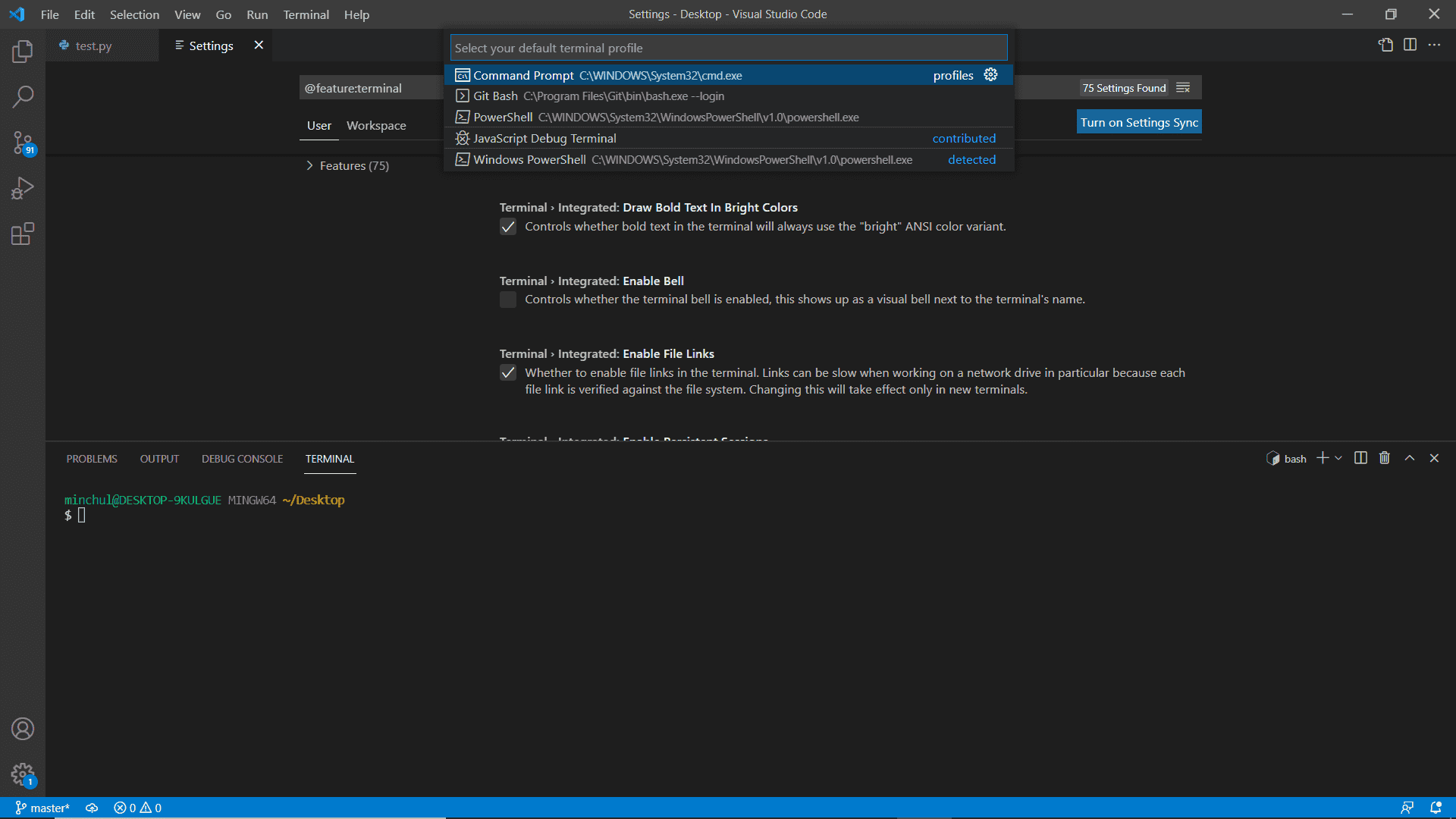Close the terminal panel
The image size is (1456, 819).
[x=1434, y=458]
